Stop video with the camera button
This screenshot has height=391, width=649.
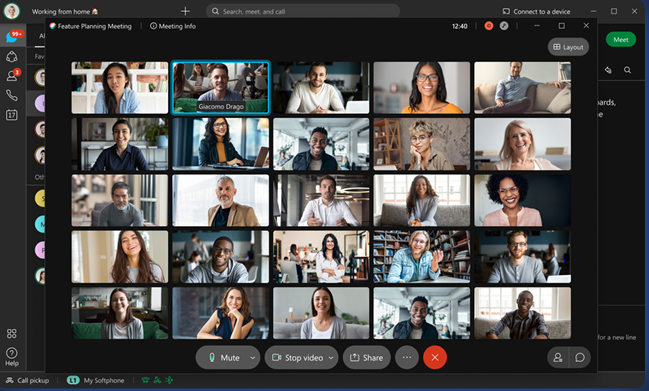(x=297, y=357)
